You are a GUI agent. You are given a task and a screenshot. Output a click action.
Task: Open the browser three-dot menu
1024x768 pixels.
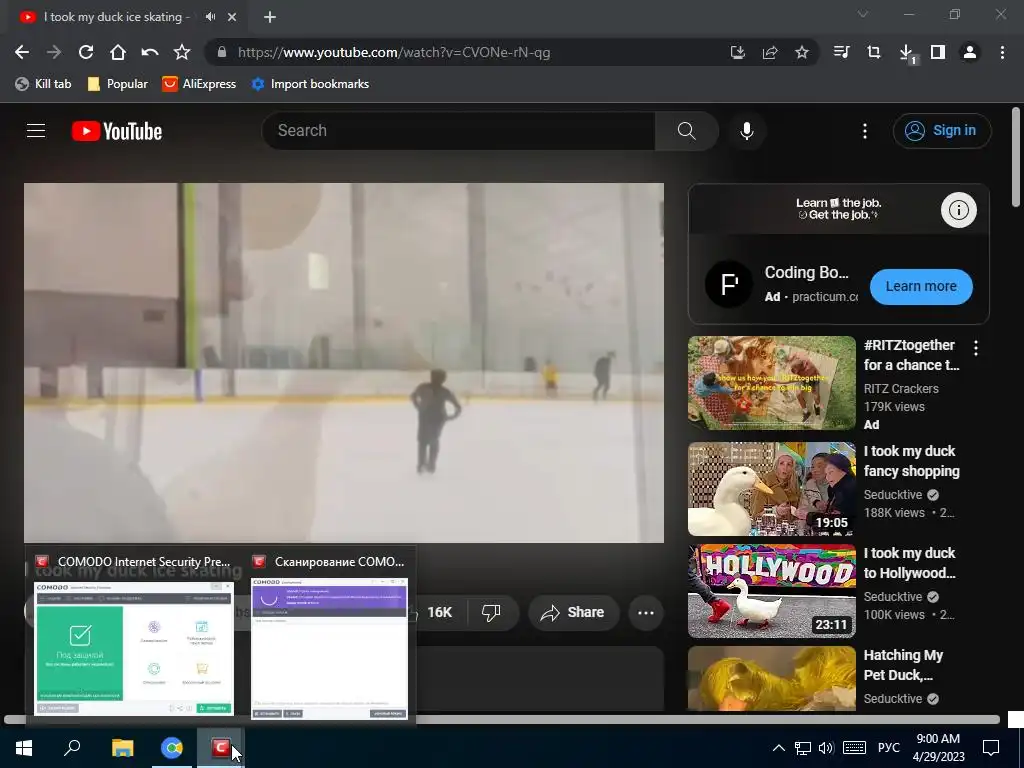[x=1002, y=52]
